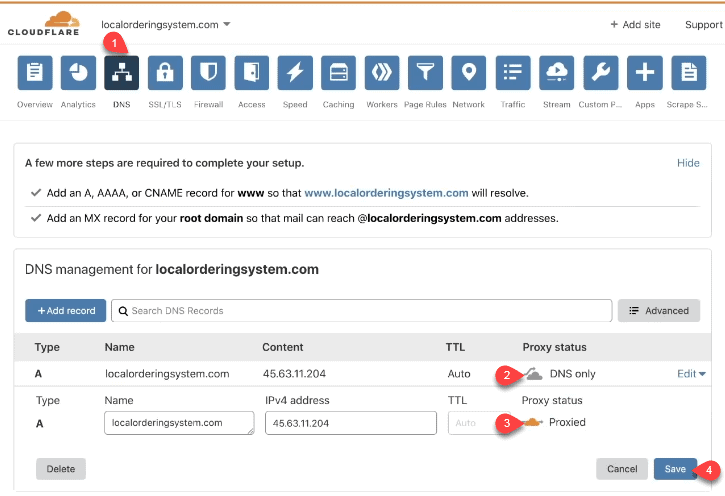725x496 pixels.
Task: Click the grey DNS only cloud
Action: 534,374
